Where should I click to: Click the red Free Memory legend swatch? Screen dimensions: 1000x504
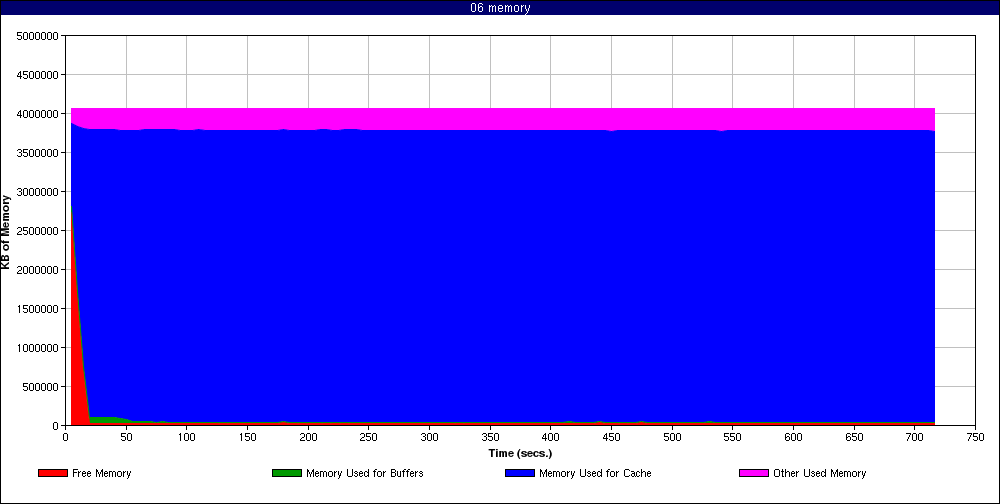pyautogui.click(x=53, y=473)
